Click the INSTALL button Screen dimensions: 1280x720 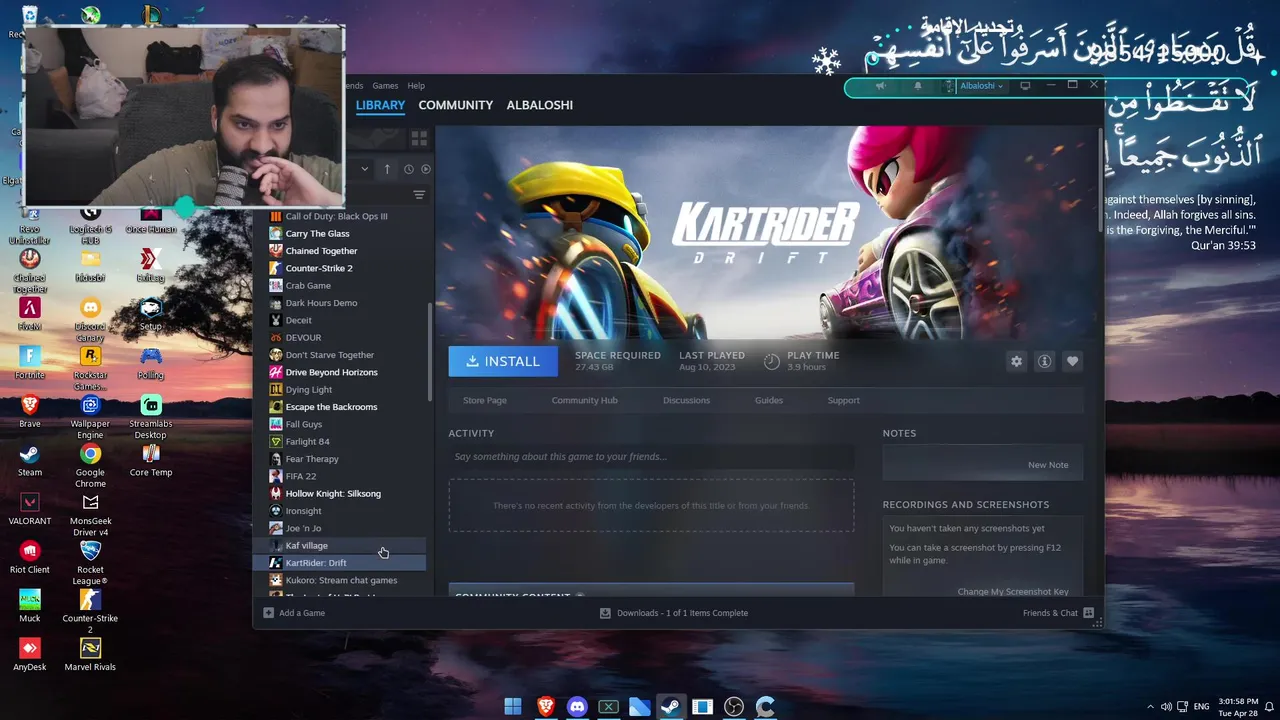coord(503,361)
